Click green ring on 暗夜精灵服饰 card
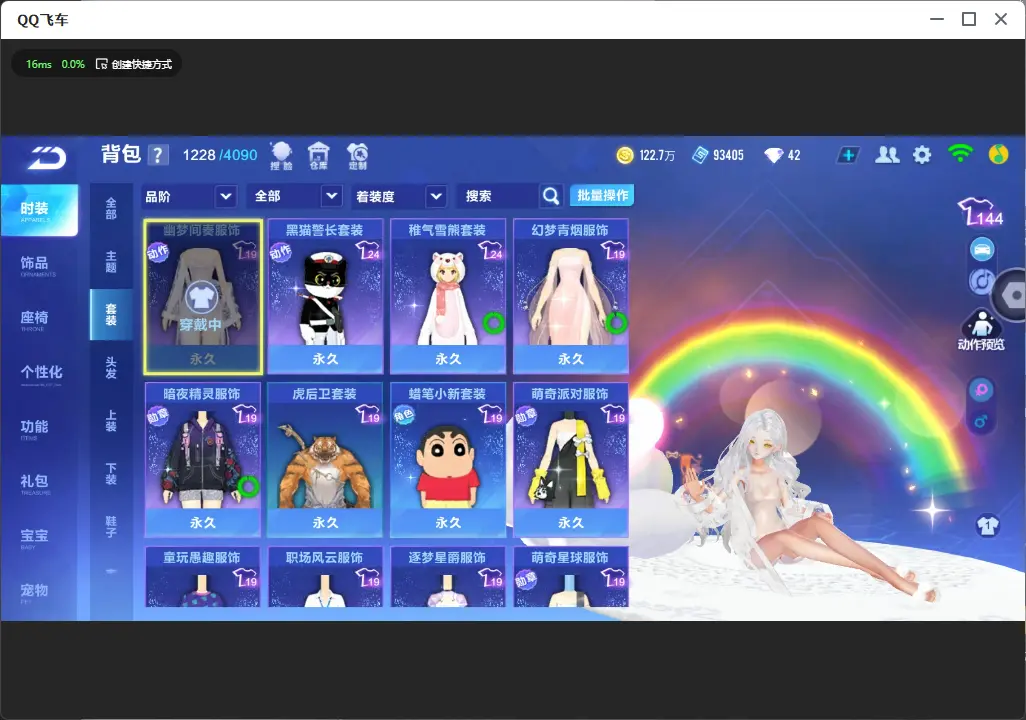This screenshot has height=720, width=1026. tap(249, 486)
